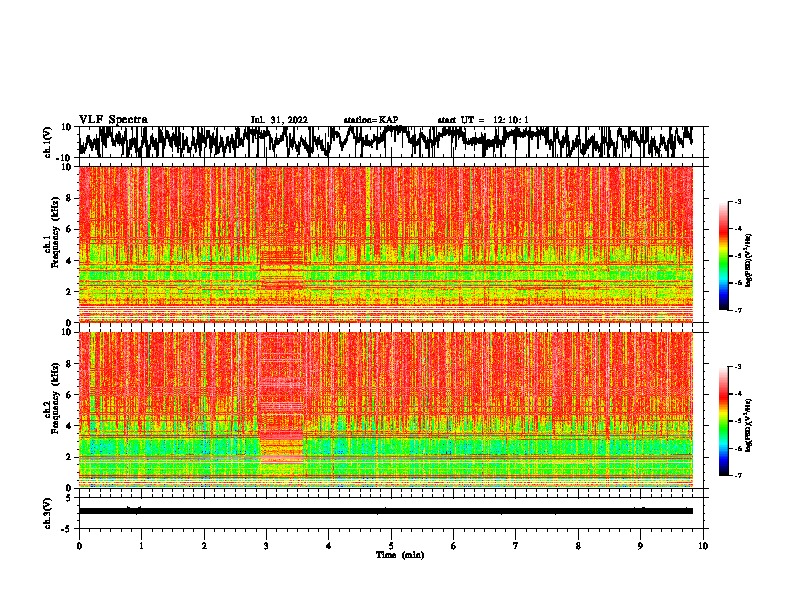Click the time axis tick label "3"

(266, 546)
